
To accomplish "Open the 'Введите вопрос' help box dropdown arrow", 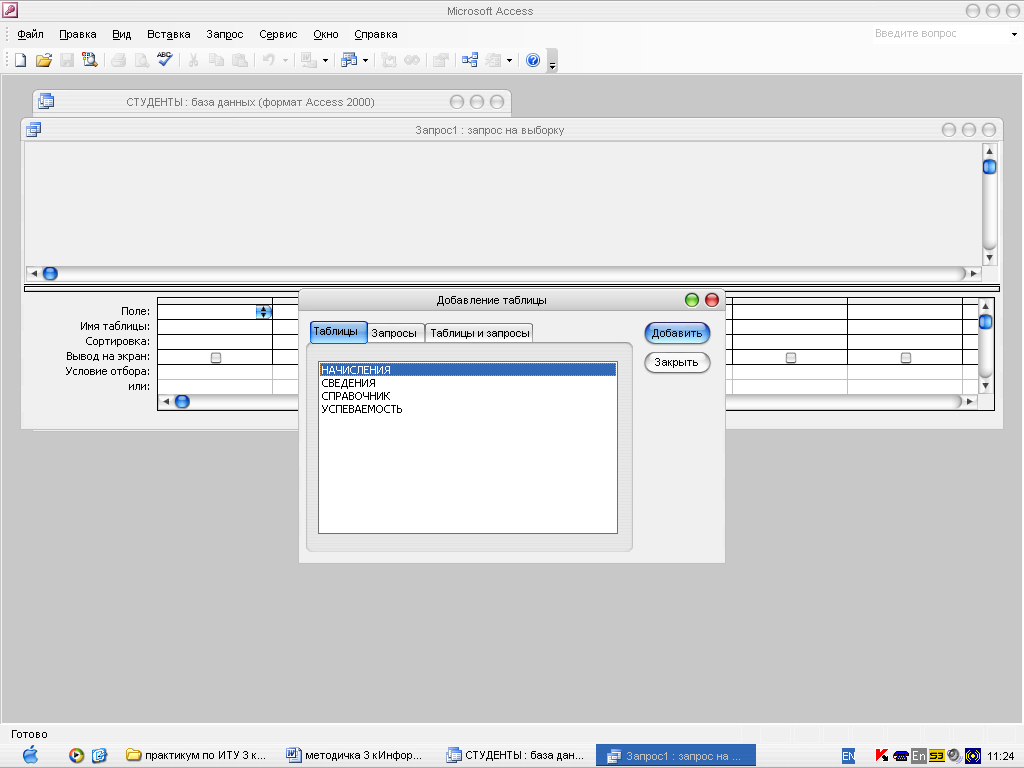I will pos(1014,34).
